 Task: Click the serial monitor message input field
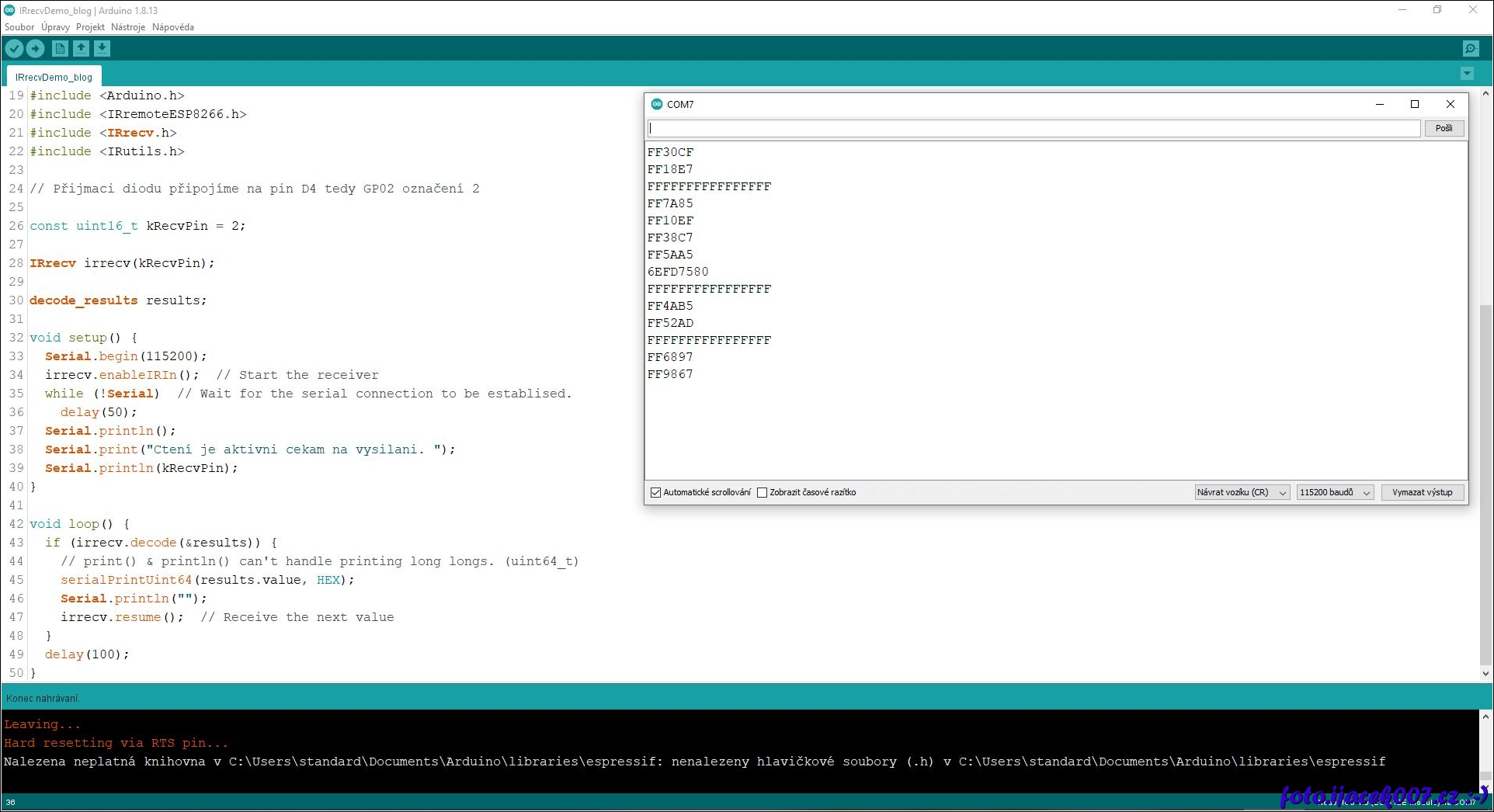[1034, 128]
